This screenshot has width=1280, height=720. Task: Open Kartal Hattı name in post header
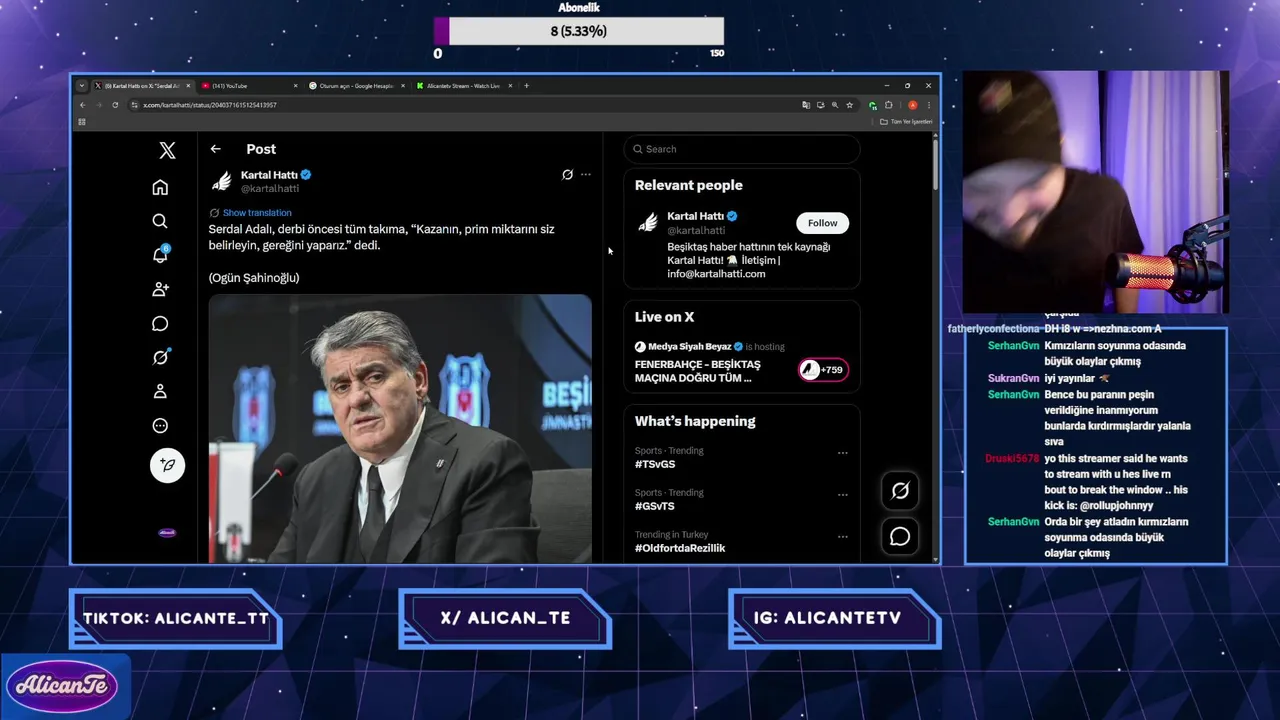pos(269,175)
